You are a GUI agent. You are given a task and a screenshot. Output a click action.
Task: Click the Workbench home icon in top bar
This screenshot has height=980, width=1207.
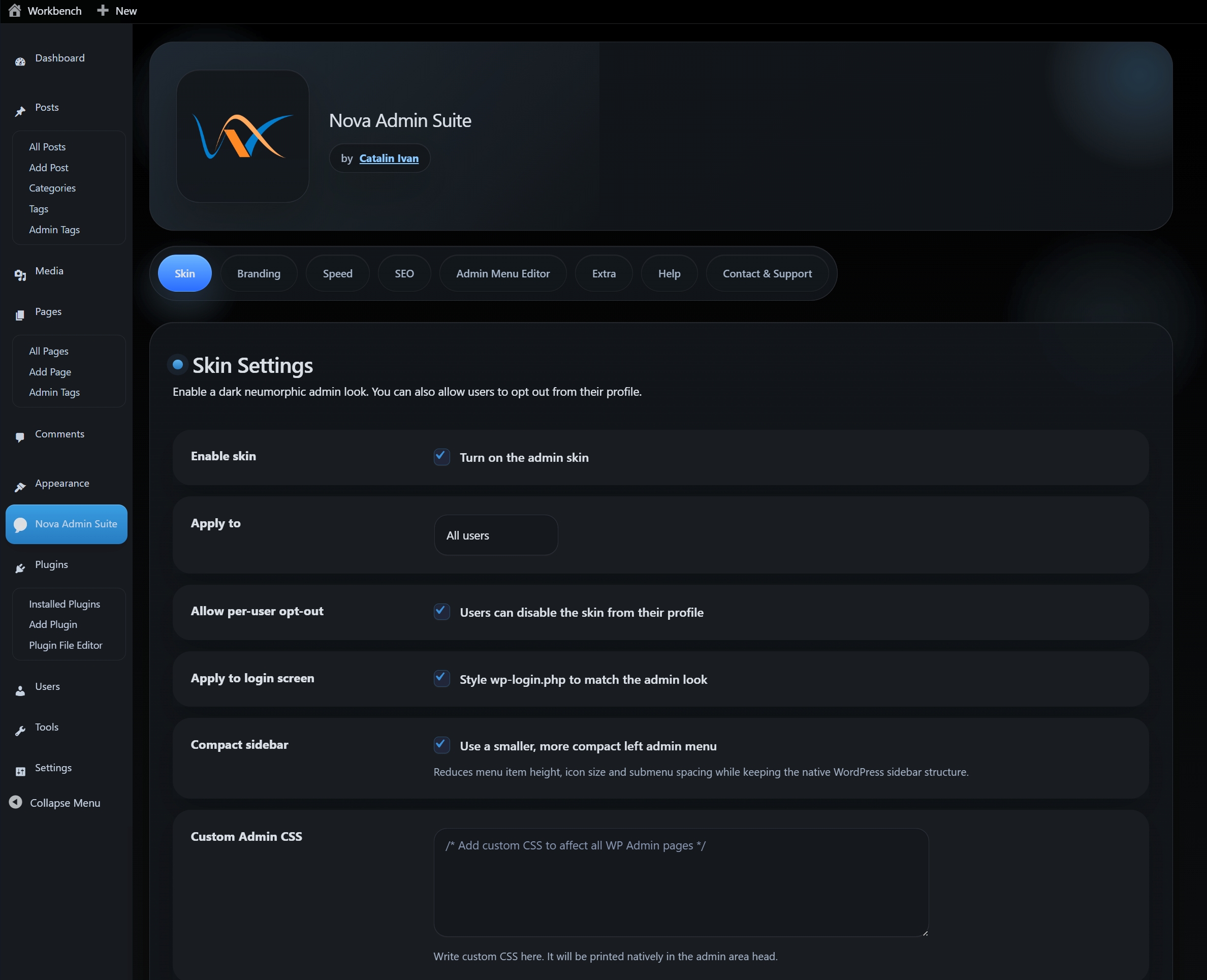14,10
